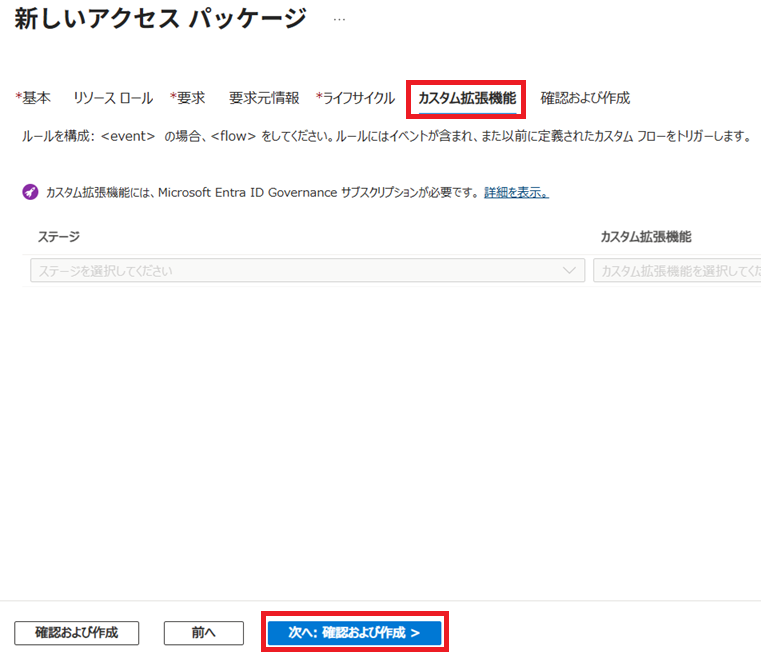Switch to the ライフサイクル tab

click(357, 98)
